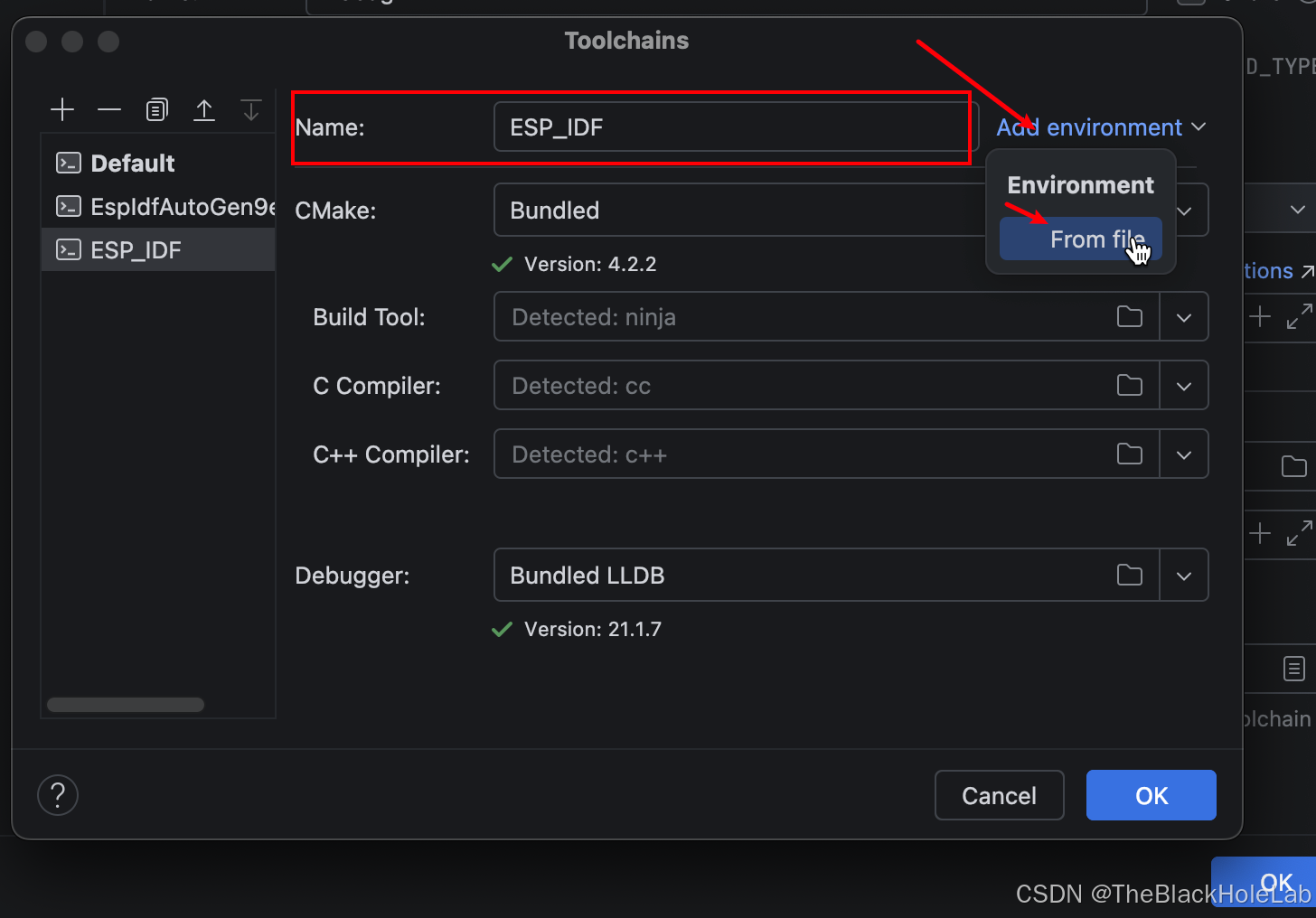Add a new toolchain with plus icon
This screenshot has width=1316, height=918.
click(62, 110)
